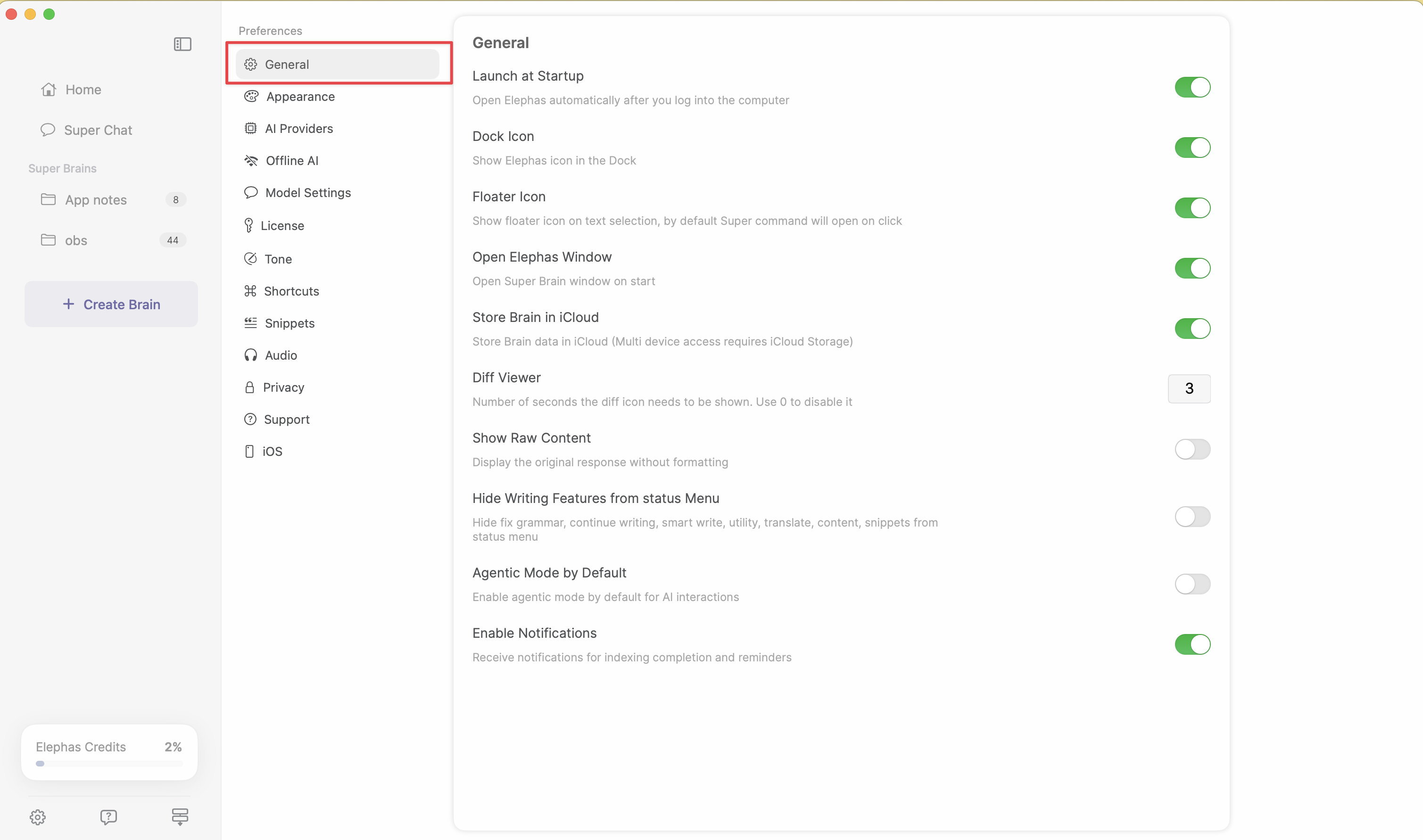Image resolution: width=1423 pixels, height=840 pixels.
Task: Open the Privacy preferences section
Action: pyautogui.click(x=338, y=387)
